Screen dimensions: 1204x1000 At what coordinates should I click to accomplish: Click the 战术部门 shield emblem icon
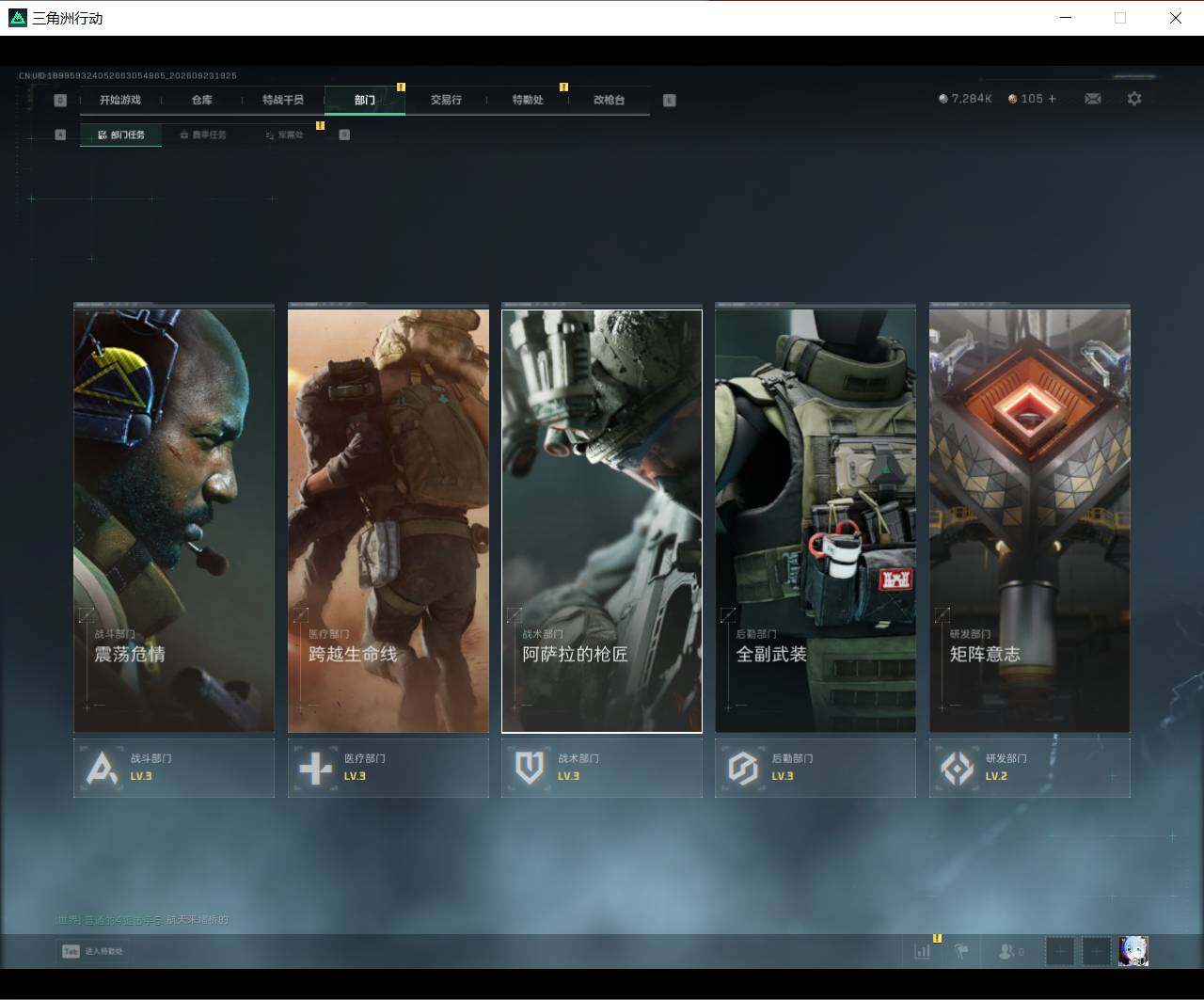[530, 769]
